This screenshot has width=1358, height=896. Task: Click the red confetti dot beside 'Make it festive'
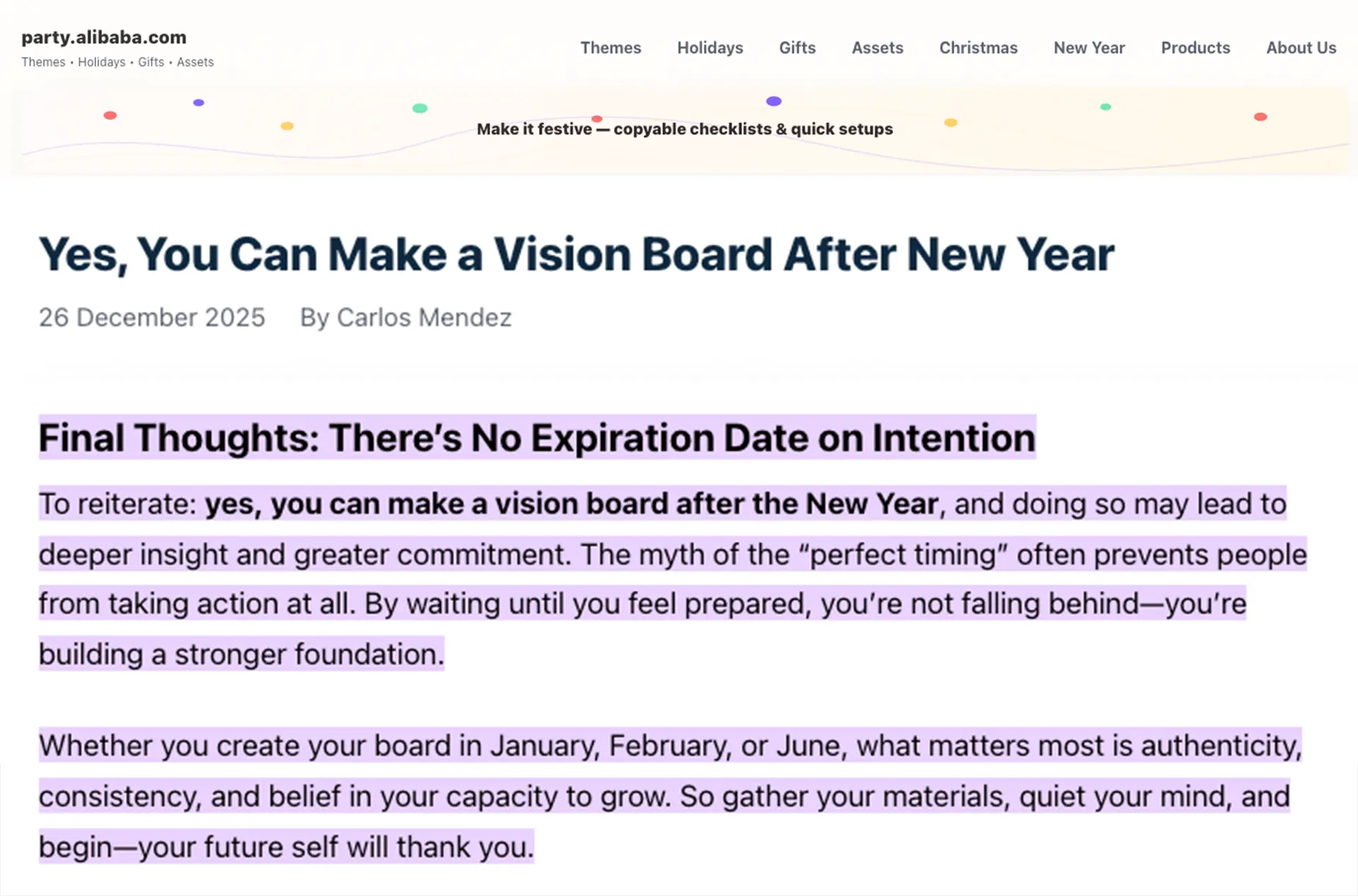[597, 119]
